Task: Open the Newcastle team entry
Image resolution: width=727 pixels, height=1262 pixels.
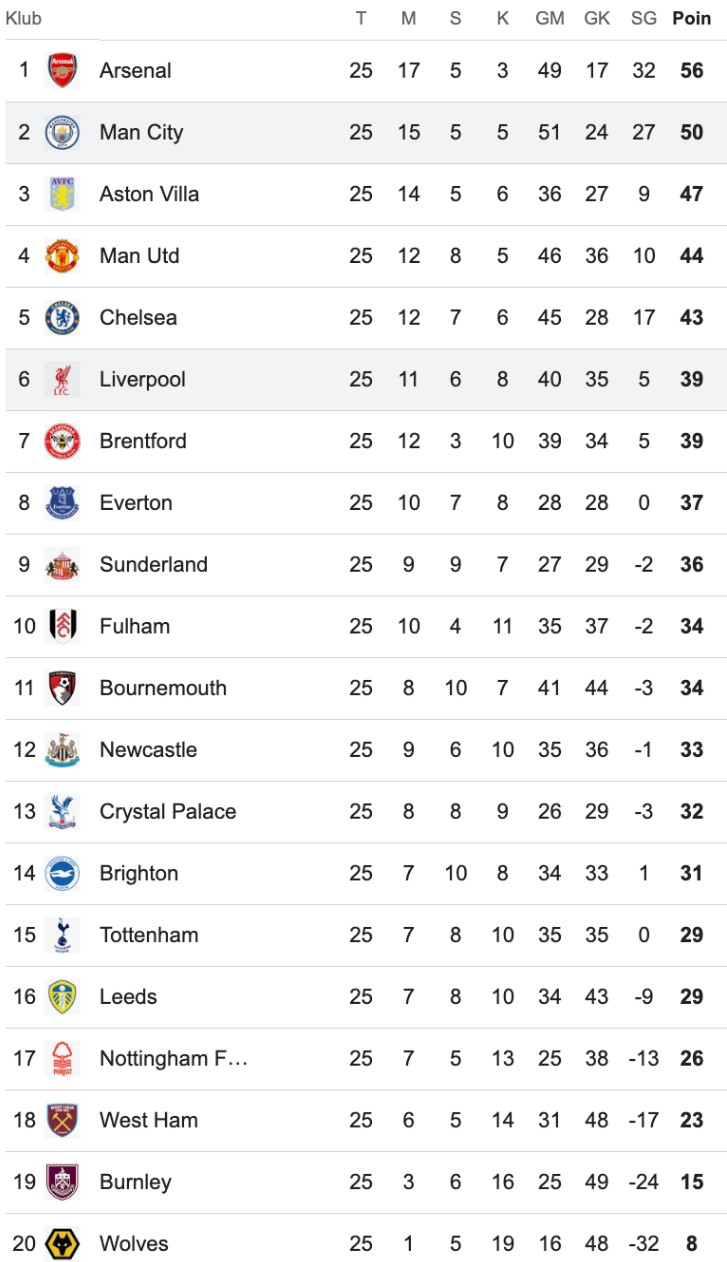Action: pyautogui.click(x=148, y=750)
